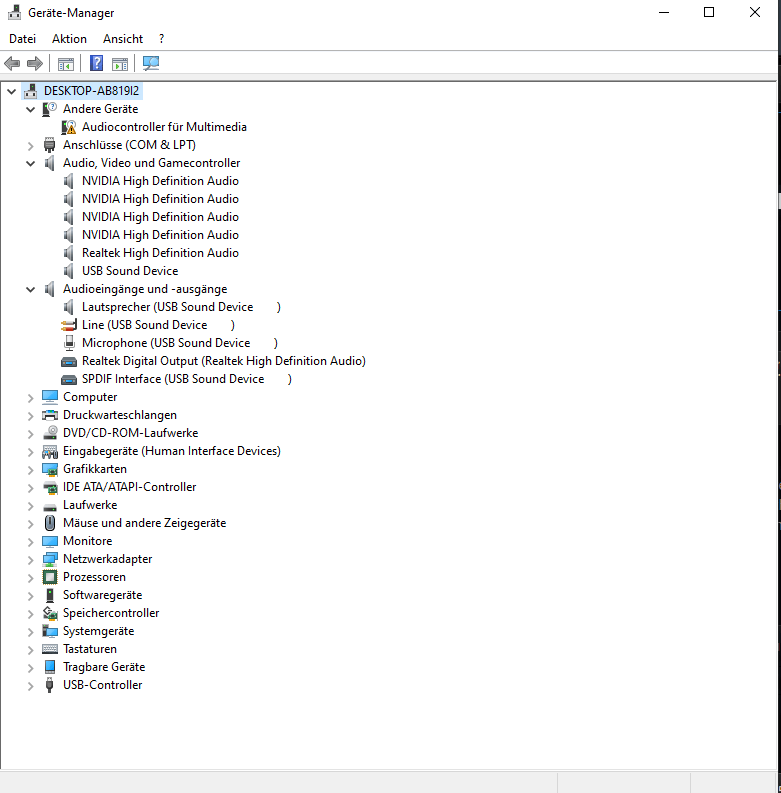Viewport: 781px width, 793px height.
Task: Select the Audio, Video und Gamecontroller label
Action: [151, 163]
